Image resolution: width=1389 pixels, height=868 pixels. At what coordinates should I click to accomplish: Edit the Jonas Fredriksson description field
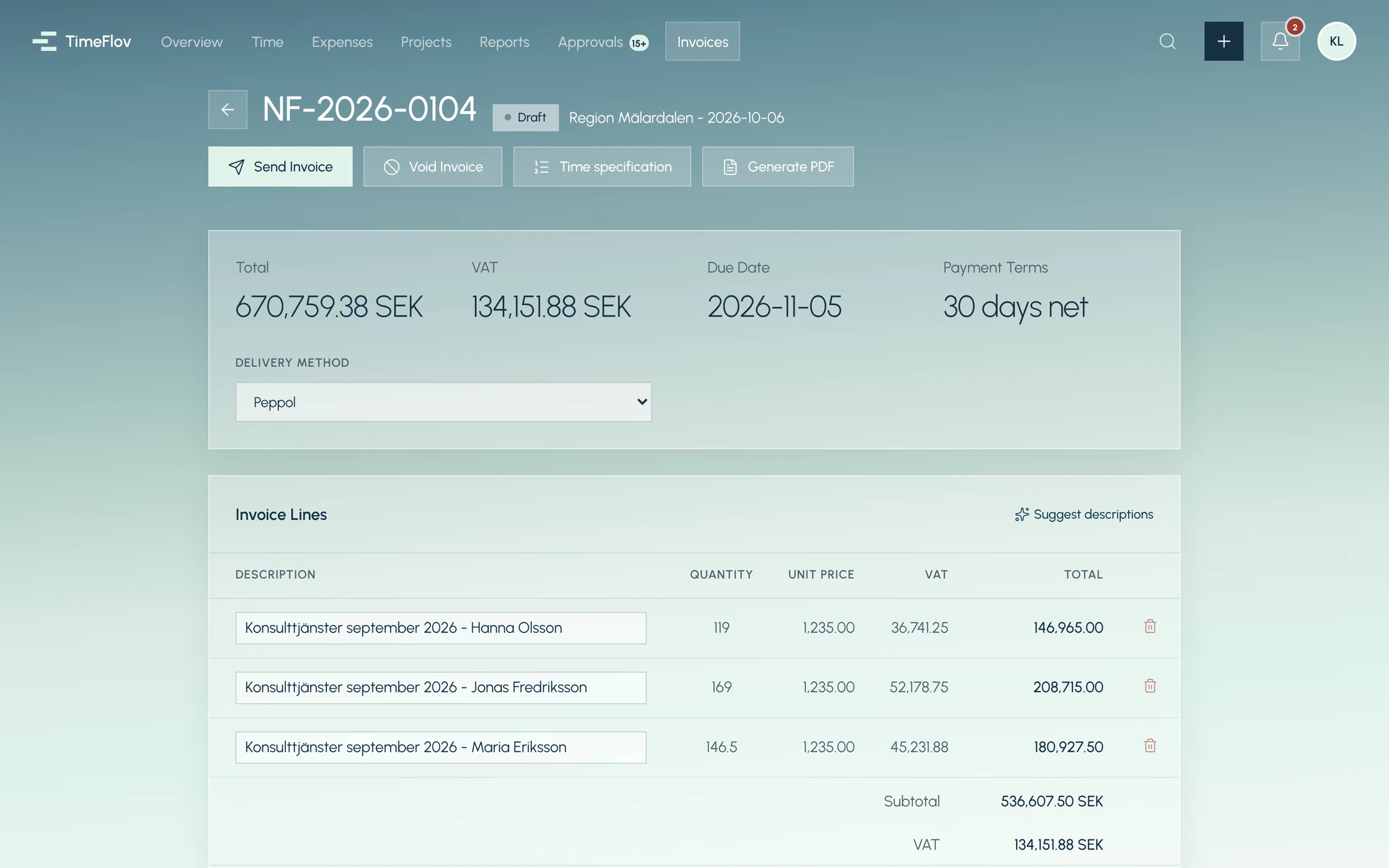point(440,687)
